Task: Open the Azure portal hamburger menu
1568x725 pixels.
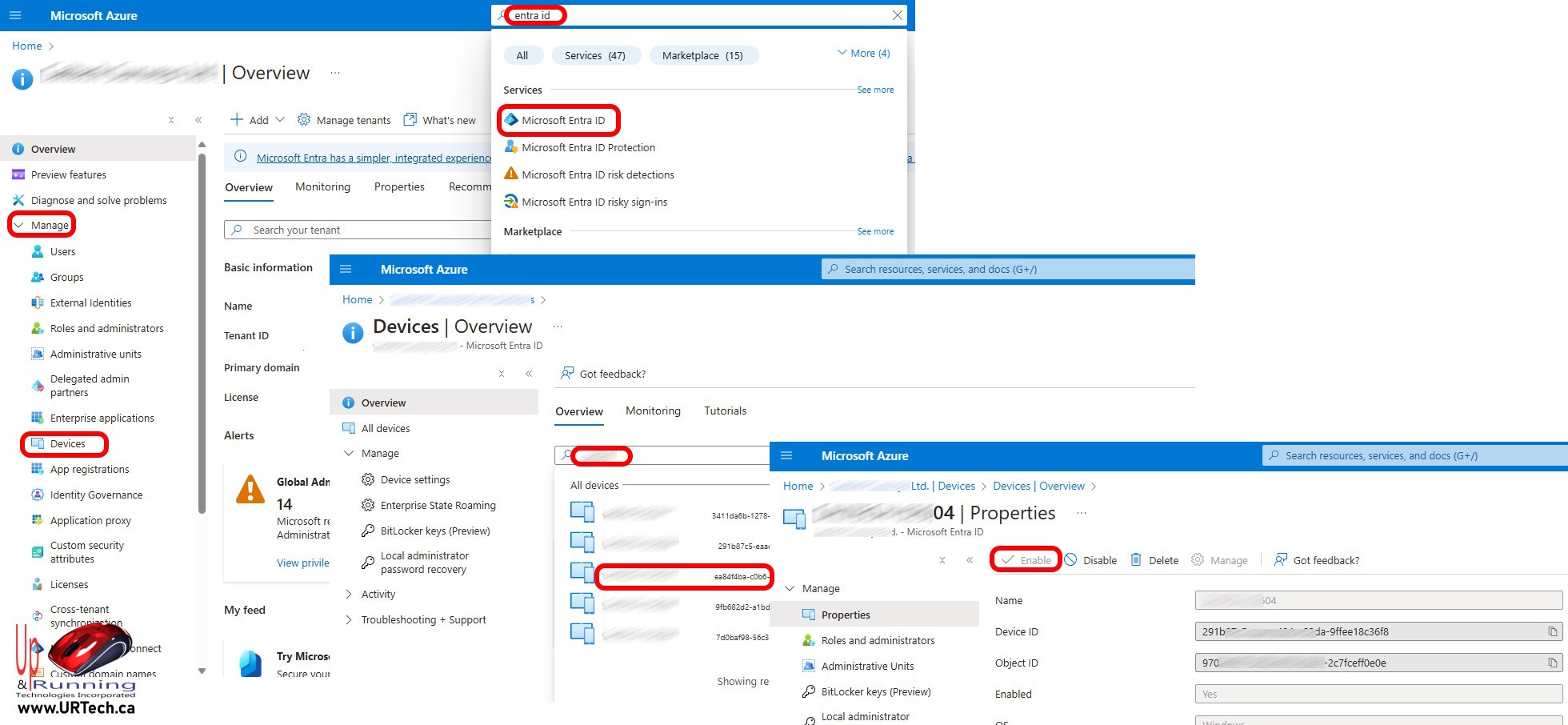Action: pos(15,15)
